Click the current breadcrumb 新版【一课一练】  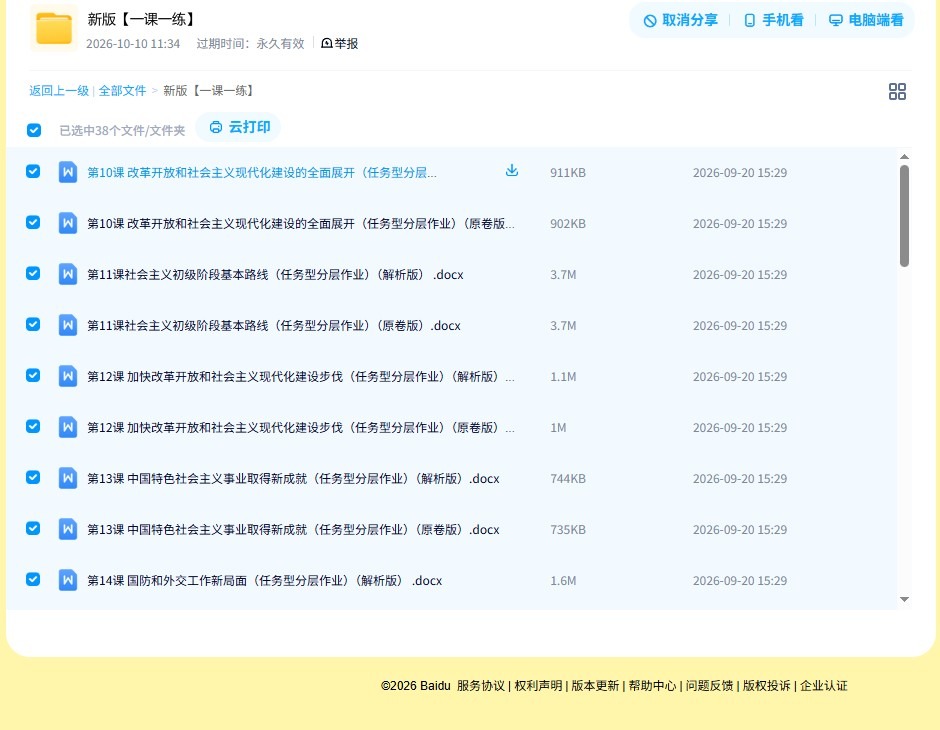[x=209, y=91]
